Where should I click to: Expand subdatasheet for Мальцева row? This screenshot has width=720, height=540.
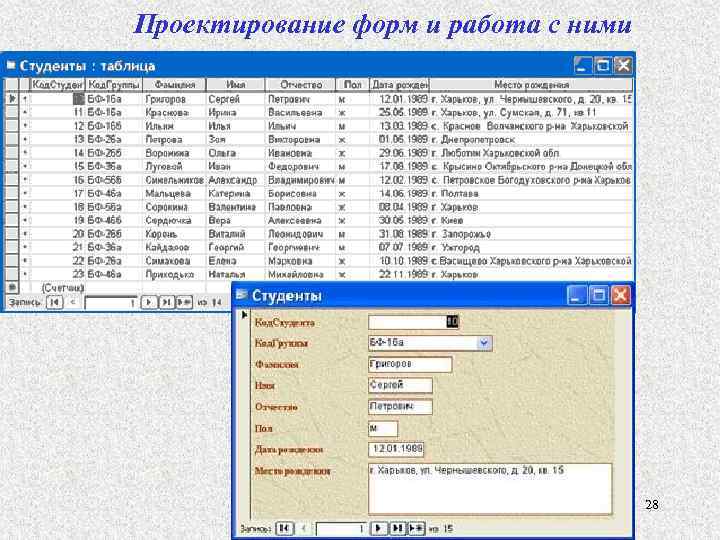tap(25, 193)
